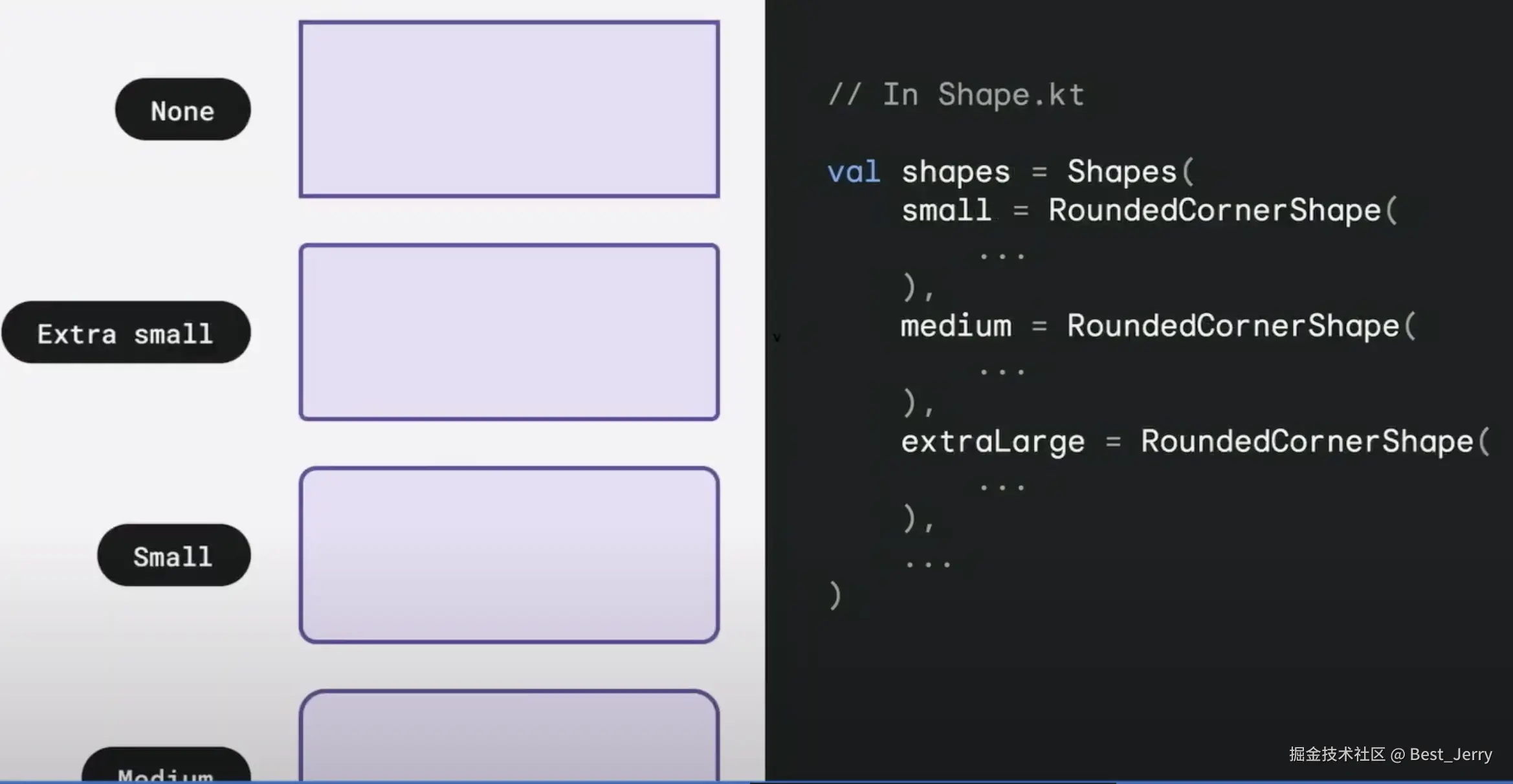This screenshot has height=784, width=1513.
Task: Click the progress bar along bottom edge
Action: 756,781
